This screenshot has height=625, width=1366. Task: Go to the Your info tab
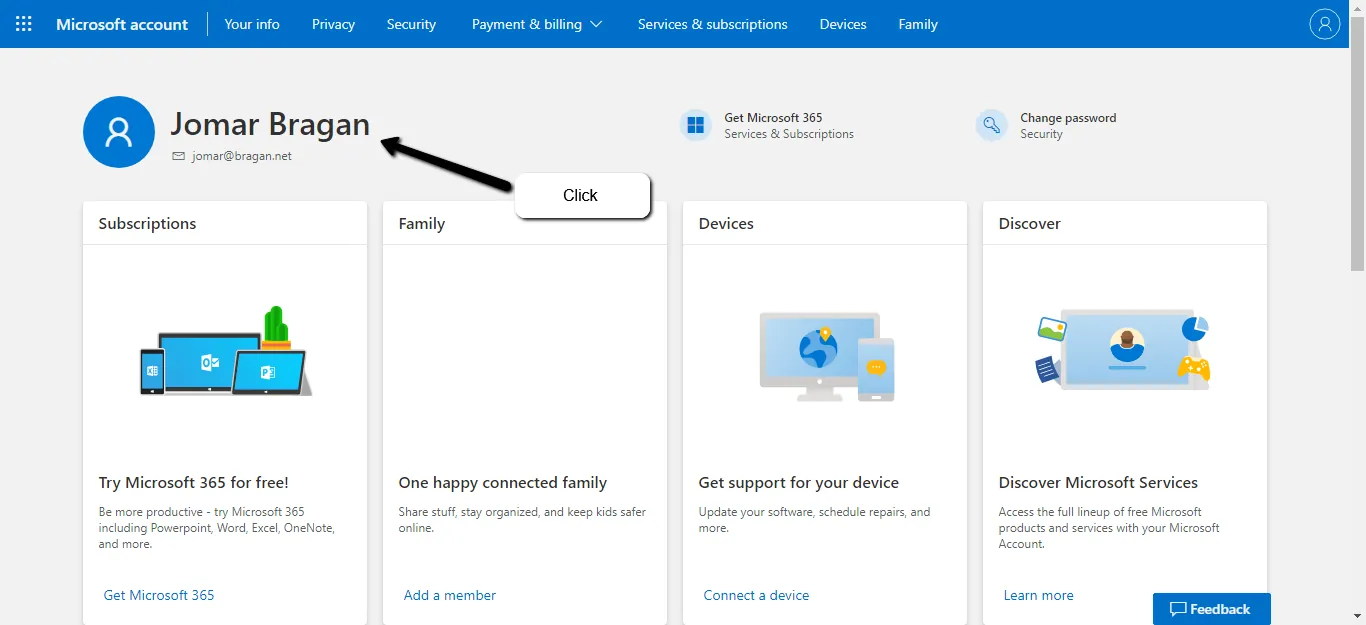(252, 24)
